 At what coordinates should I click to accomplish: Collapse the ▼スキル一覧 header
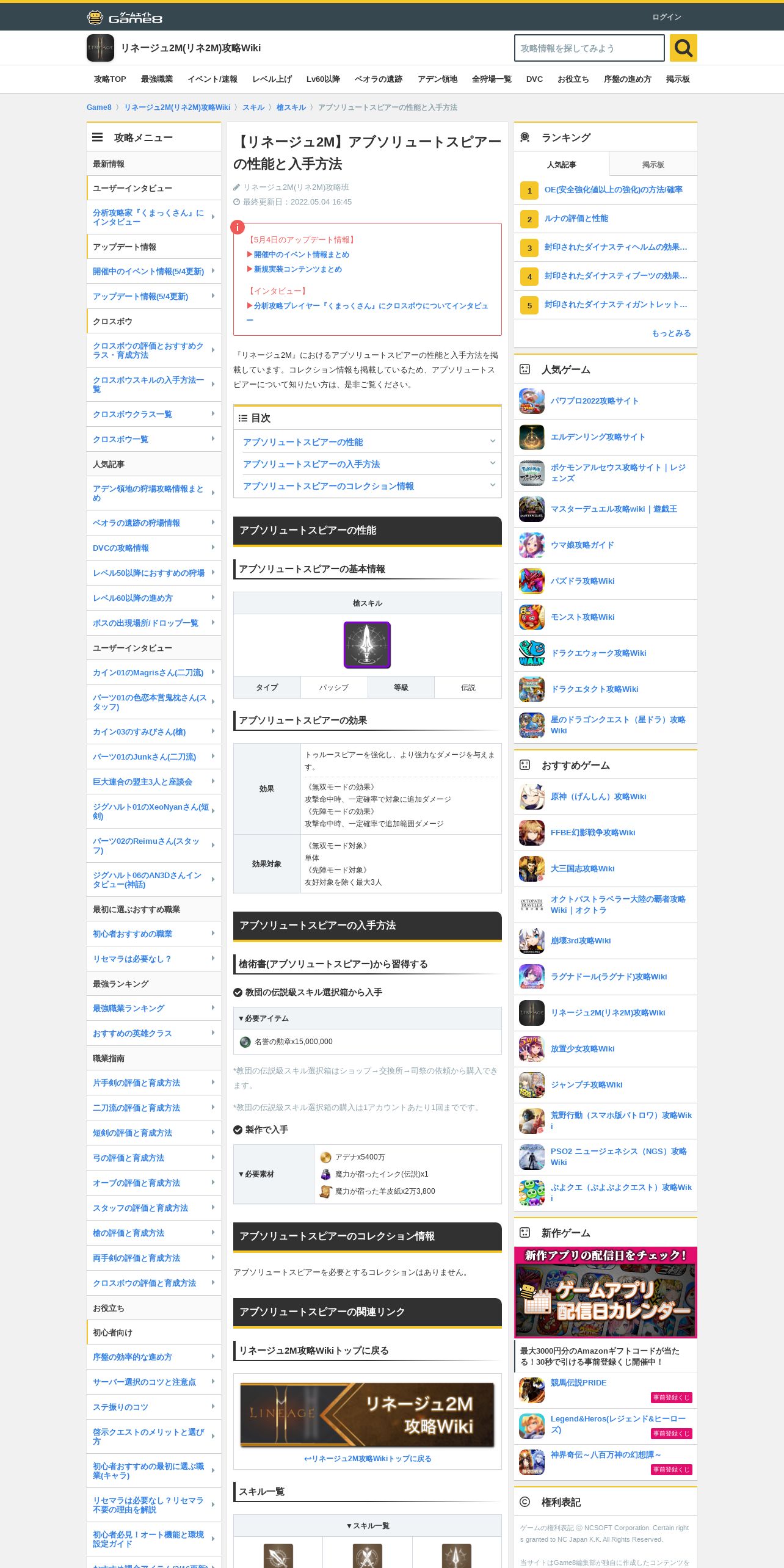367,1526
